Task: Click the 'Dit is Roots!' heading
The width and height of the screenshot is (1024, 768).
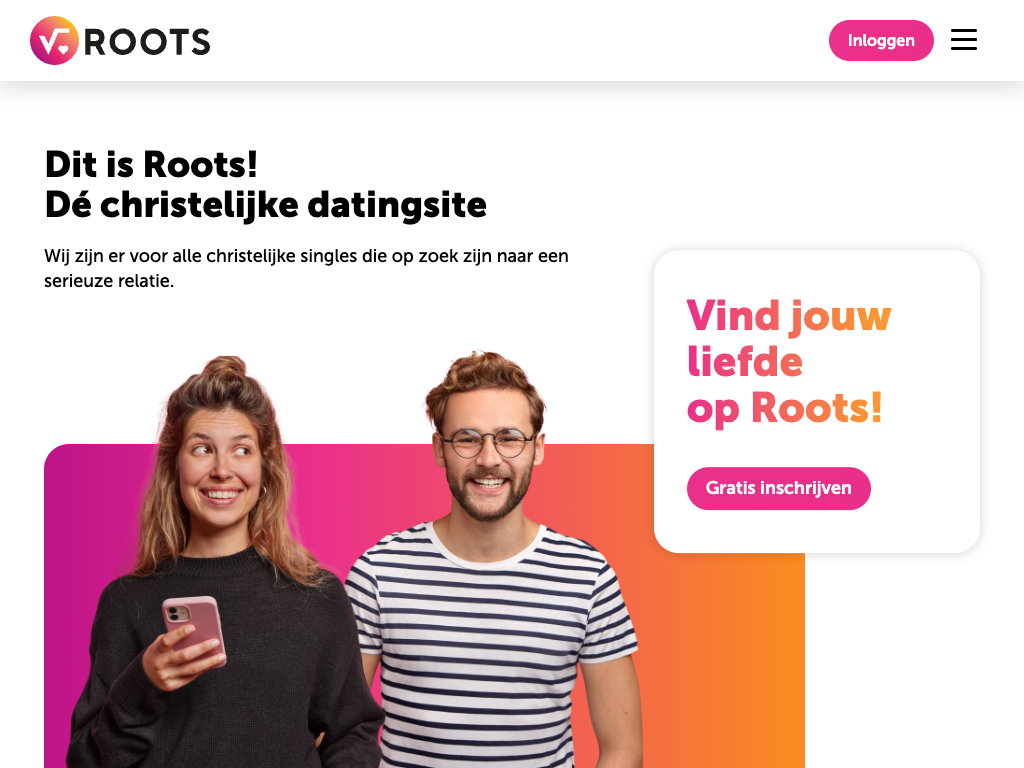Action: (151, 164)
